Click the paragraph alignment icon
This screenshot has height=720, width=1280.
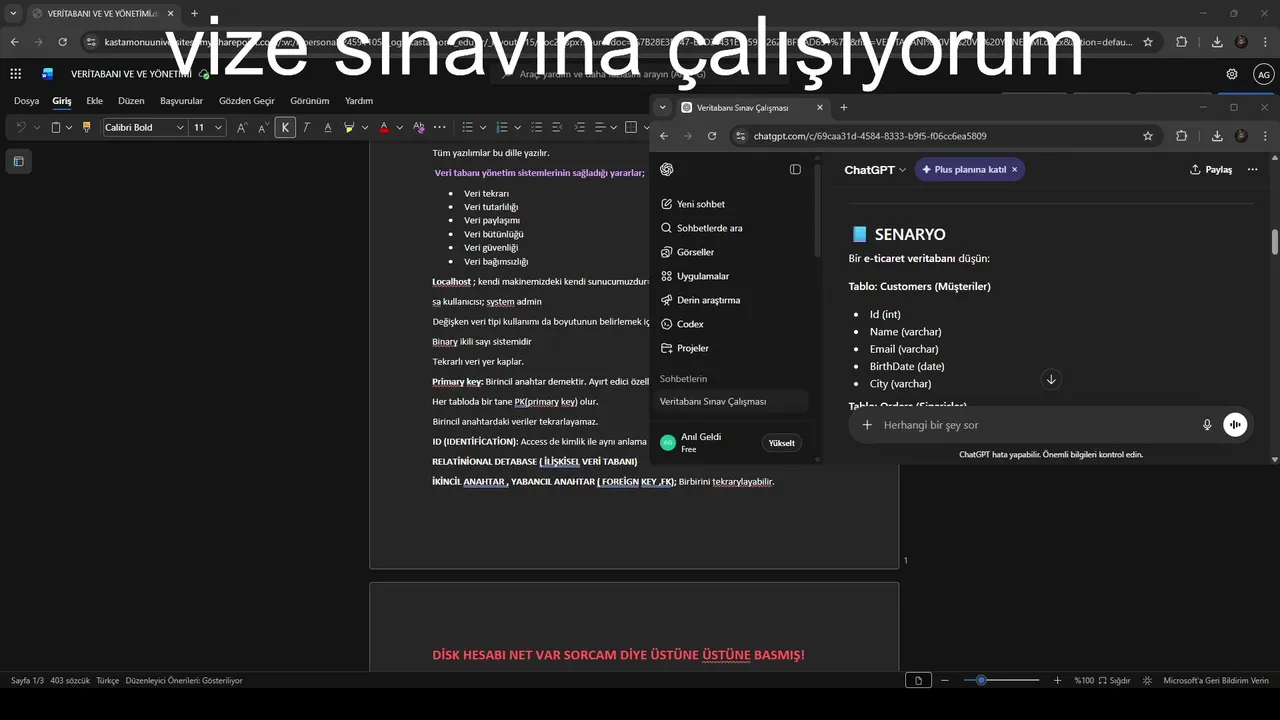pyautogui.click(x=600, y=127)
